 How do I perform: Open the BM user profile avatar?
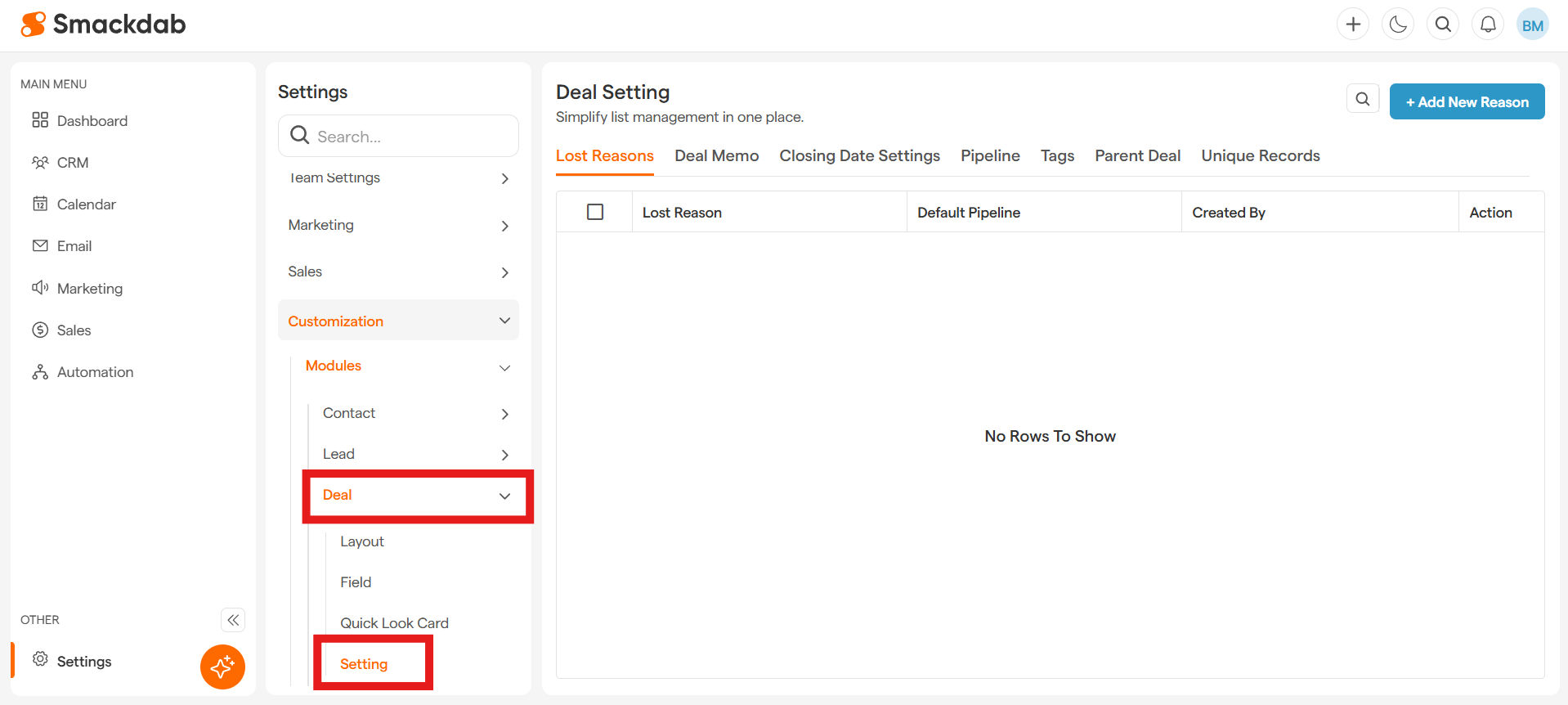coord(1532,25)
